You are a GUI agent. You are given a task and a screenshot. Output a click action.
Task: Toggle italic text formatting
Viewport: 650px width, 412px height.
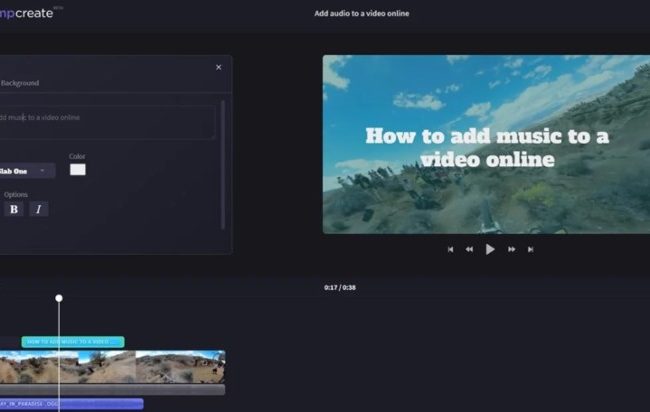click(x=39, y=209)
